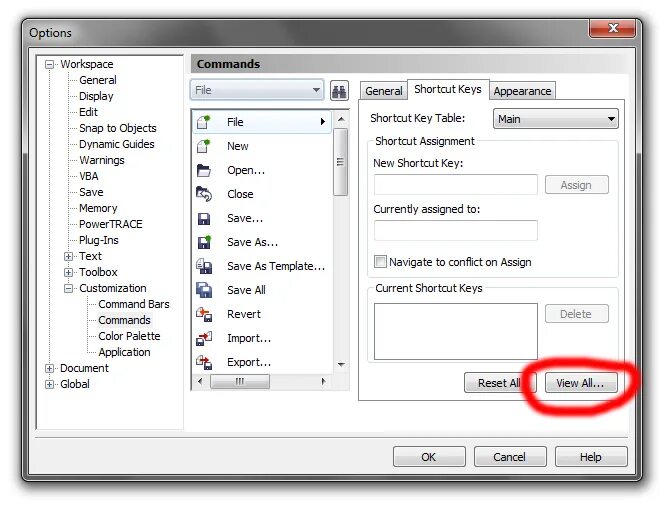Select Snap to Objects tree item
Image resolution: width=665 pixels, height=509 pixels.
(x=117, y=129)
